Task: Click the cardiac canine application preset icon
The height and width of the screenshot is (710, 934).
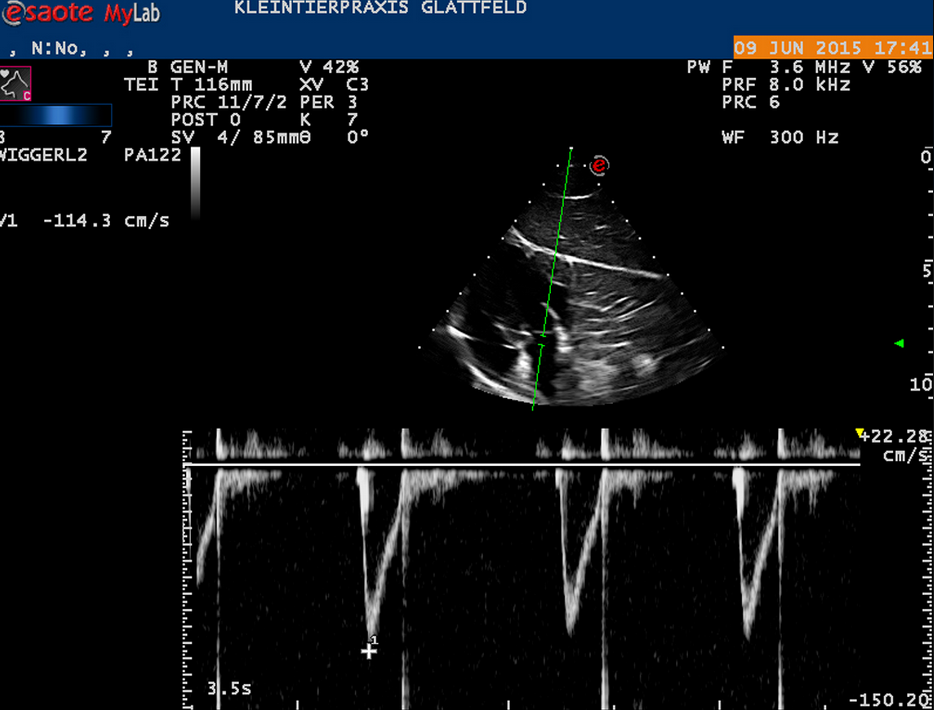Action: 15,83
